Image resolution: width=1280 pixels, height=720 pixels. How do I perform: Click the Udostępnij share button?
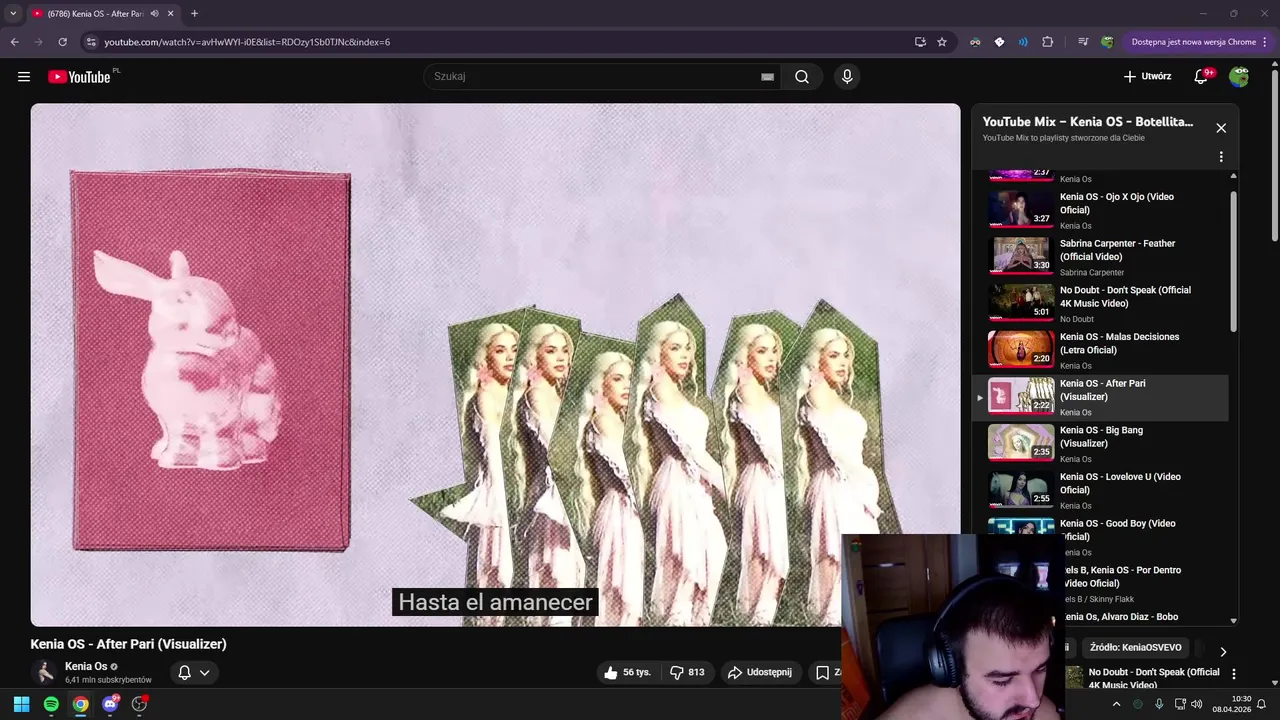[x=760, y=672]
